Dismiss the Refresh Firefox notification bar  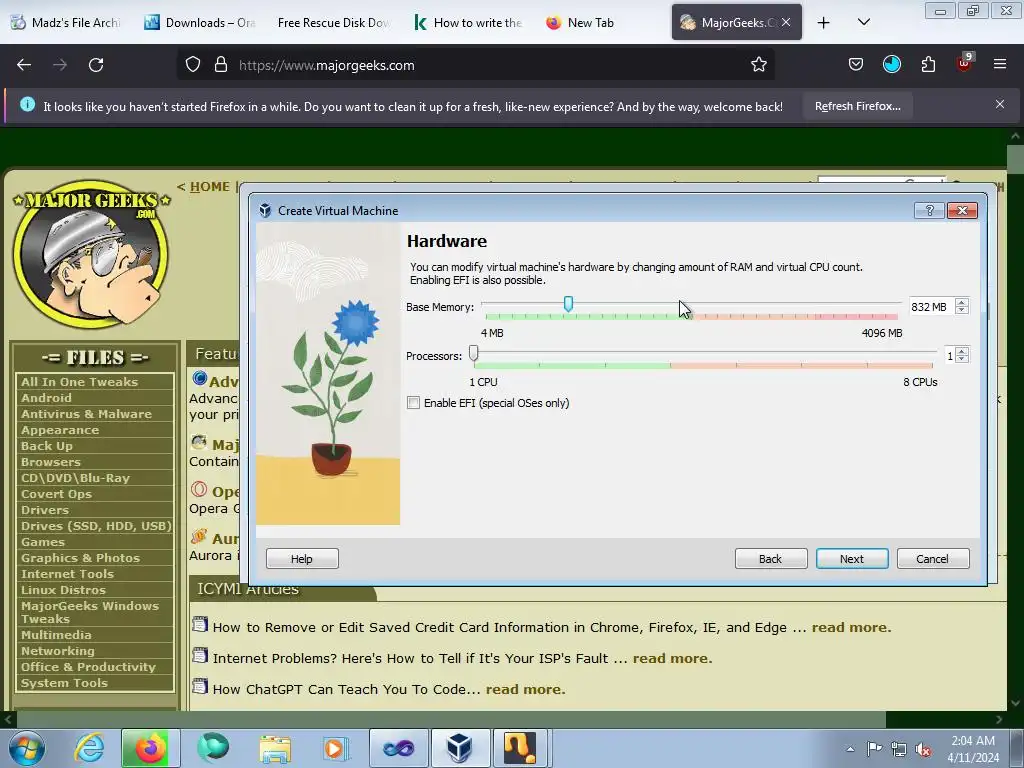[x=999, y=104]
